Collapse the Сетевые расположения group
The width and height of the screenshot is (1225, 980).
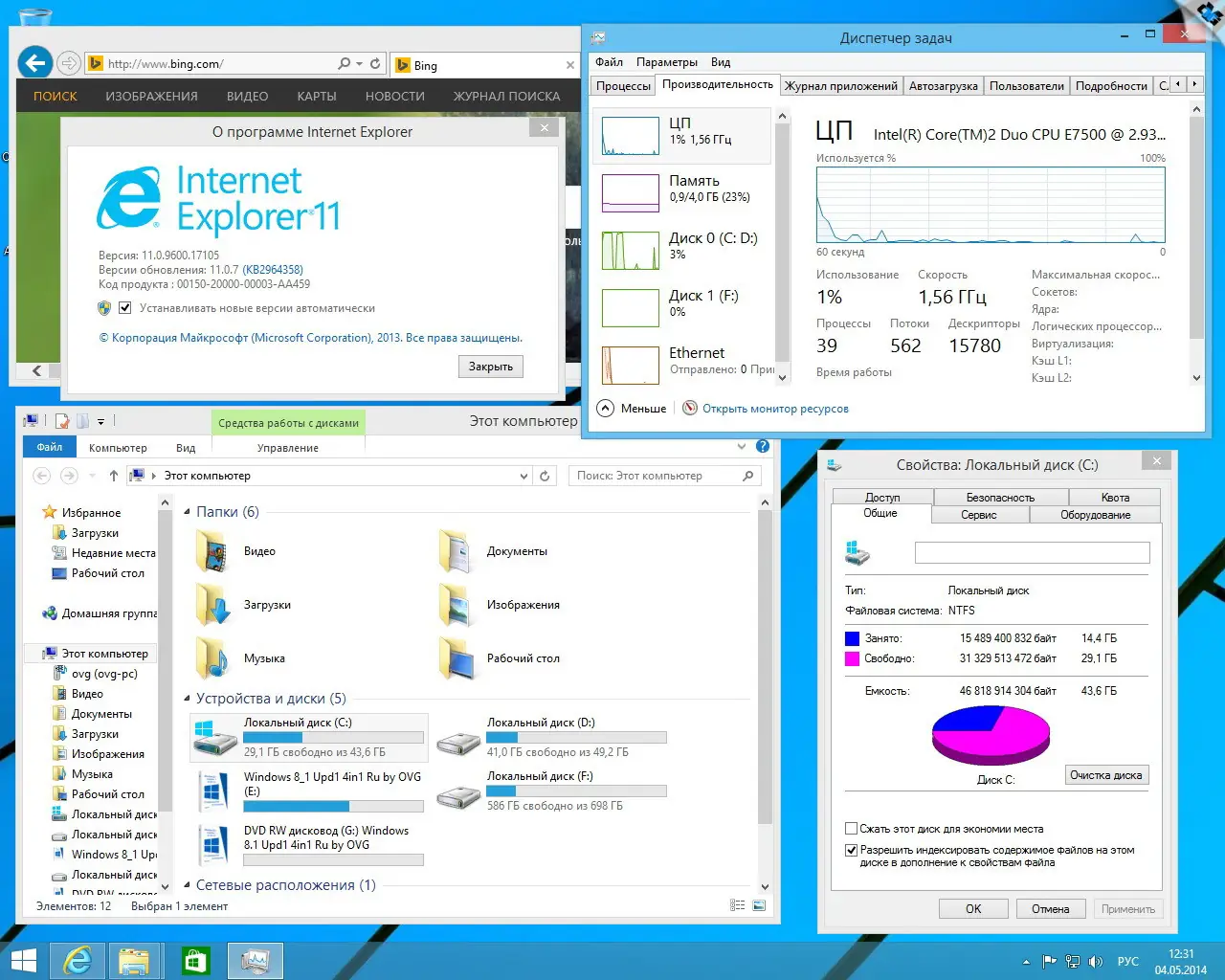click(x=188, y=885)
